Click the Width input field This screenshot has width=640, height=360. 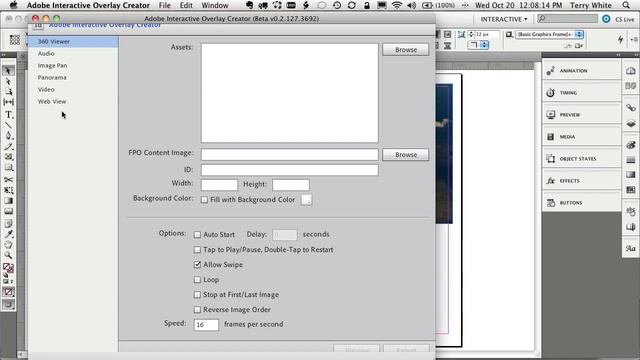[x=219, y=185]
